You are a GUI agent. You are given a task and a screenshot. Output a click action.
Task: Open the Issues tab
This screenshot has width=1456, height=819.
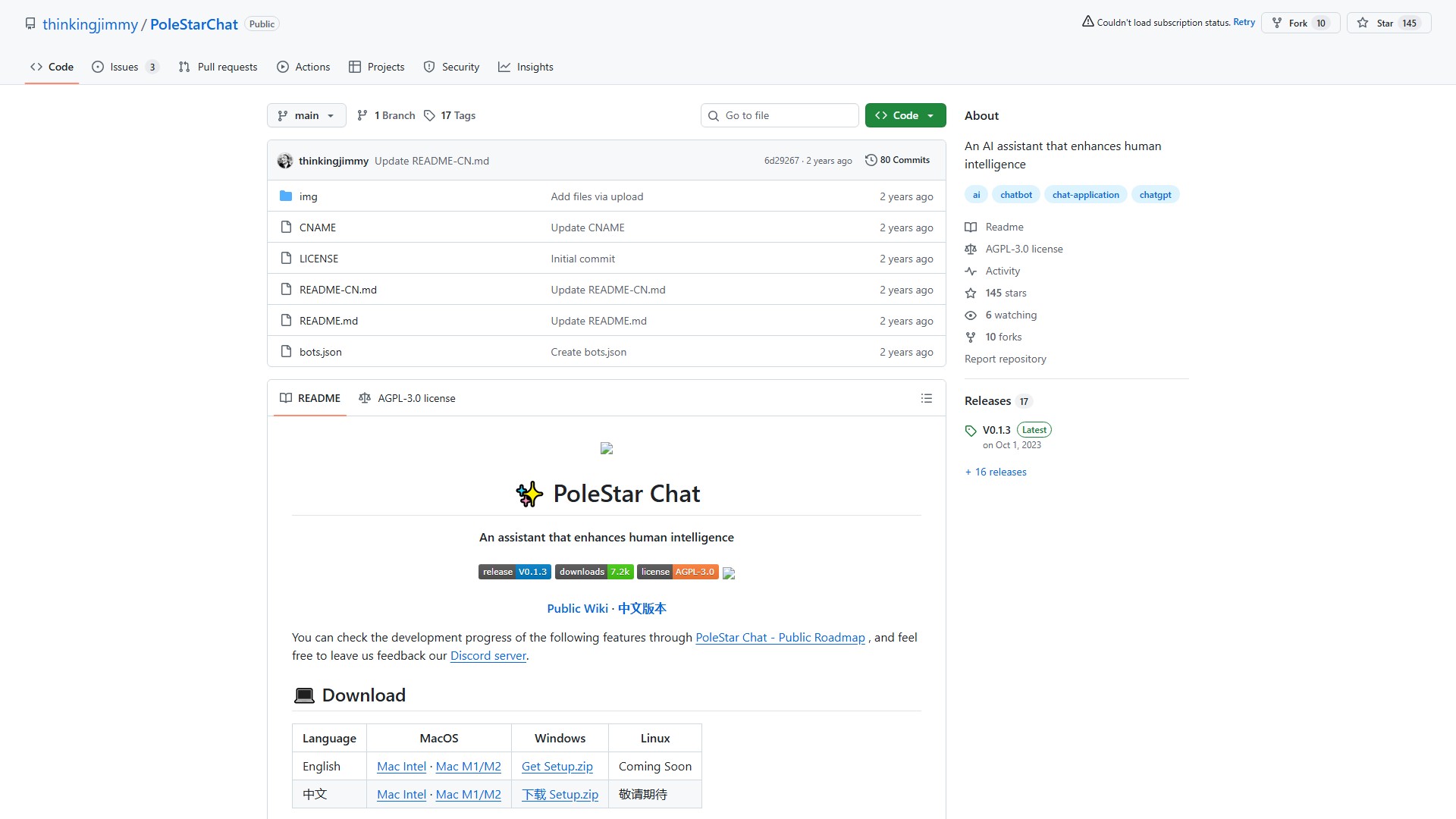[124, 67]
